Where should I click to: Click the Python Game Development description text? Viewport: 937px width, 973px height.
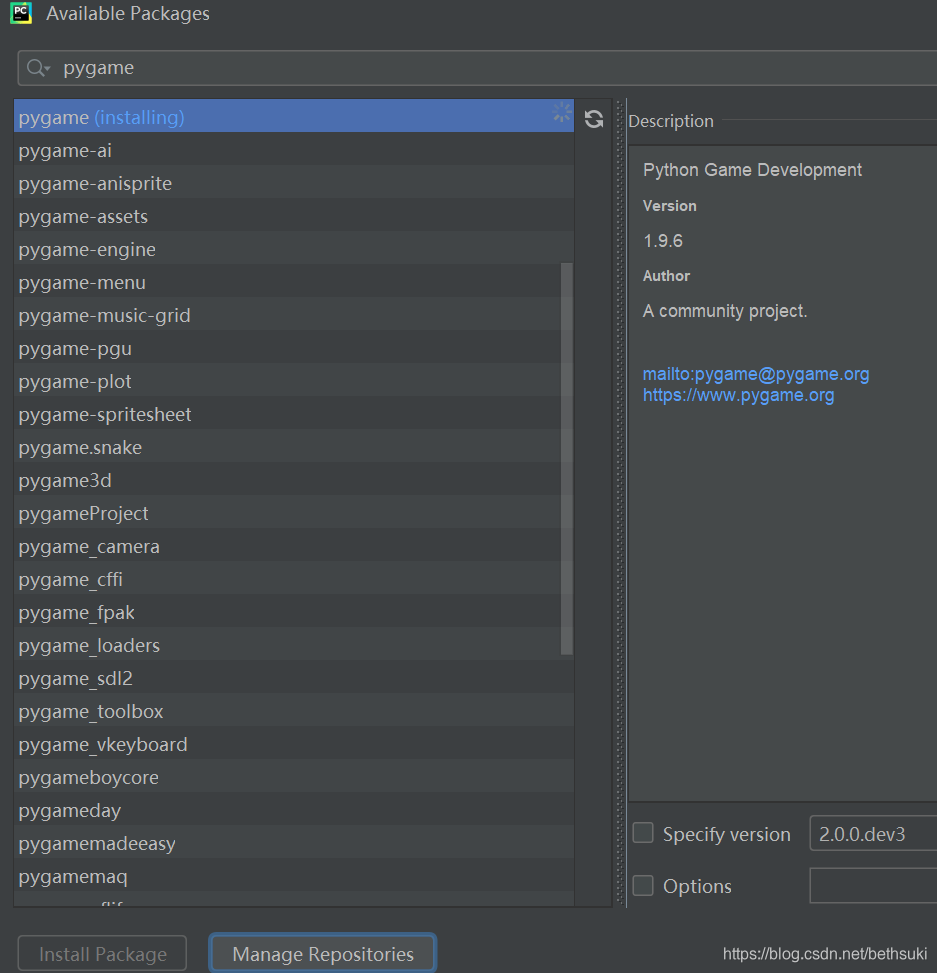pyautogui.click(x=752, y=170)
